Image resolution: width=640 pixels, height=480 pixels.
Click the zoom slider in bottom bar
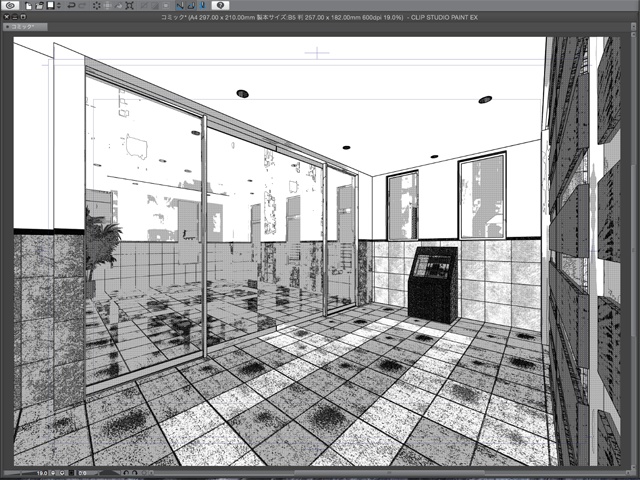point(19,473)
